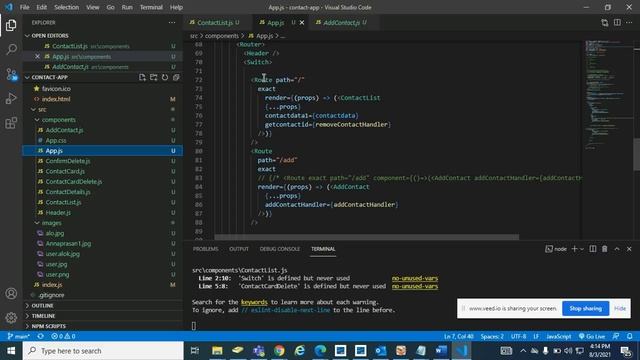Open the Selection menu
This screenshot has height=360, width=640.
[x=66, y=7]
